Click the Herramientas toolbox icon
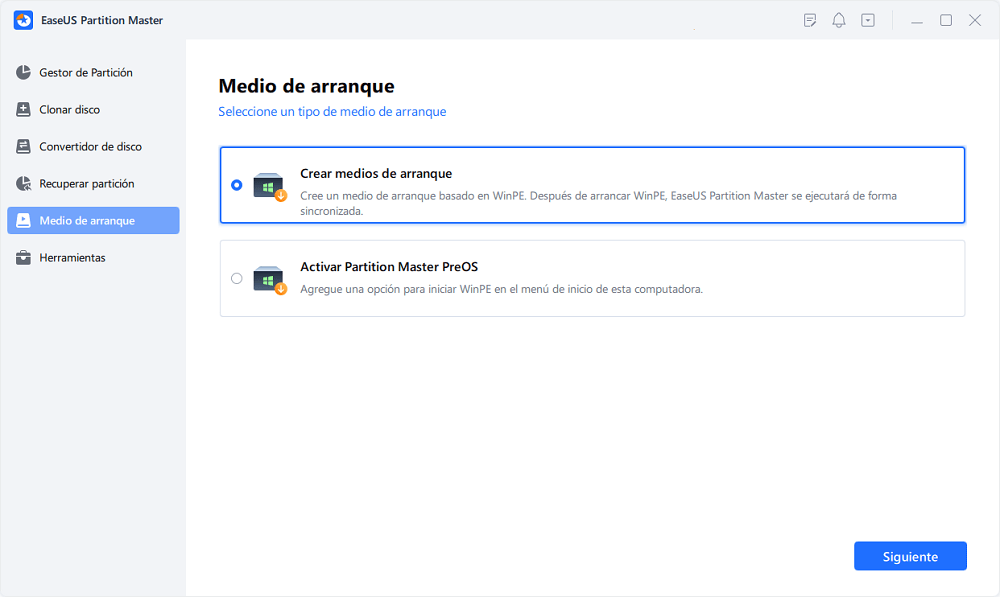 (x=24, y=258)
